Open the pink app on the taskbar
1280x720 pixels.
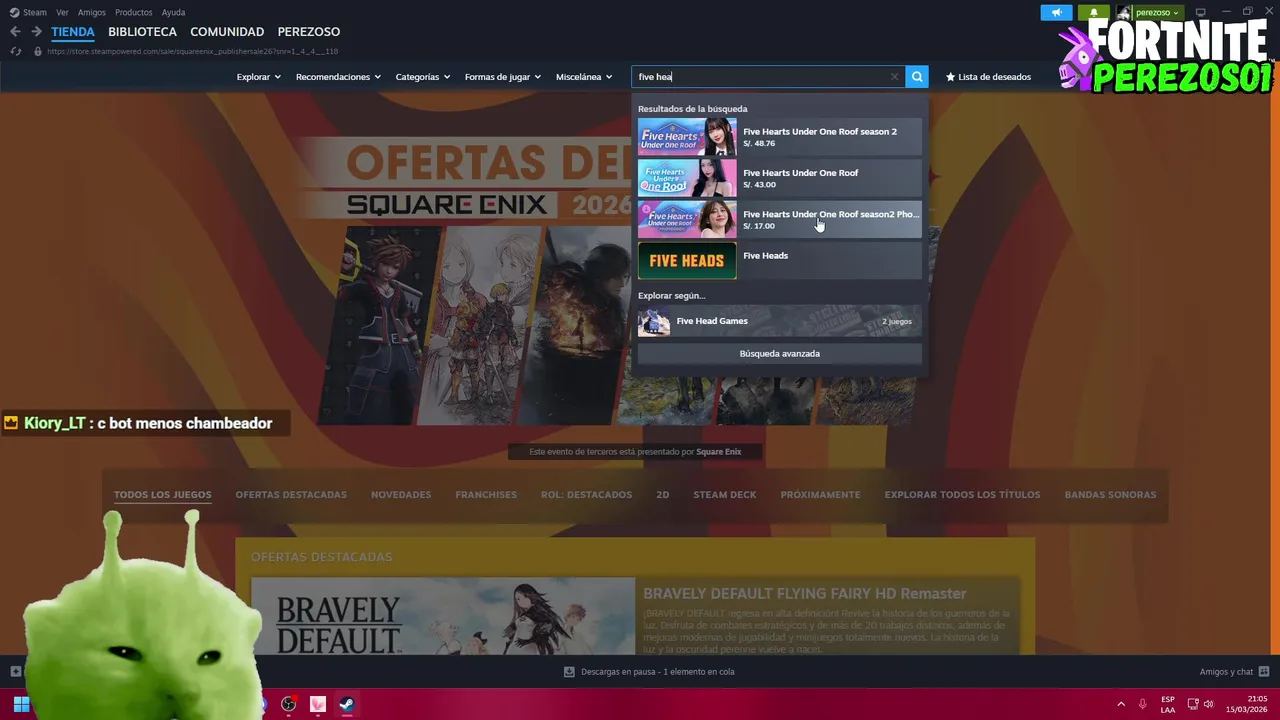318,704
